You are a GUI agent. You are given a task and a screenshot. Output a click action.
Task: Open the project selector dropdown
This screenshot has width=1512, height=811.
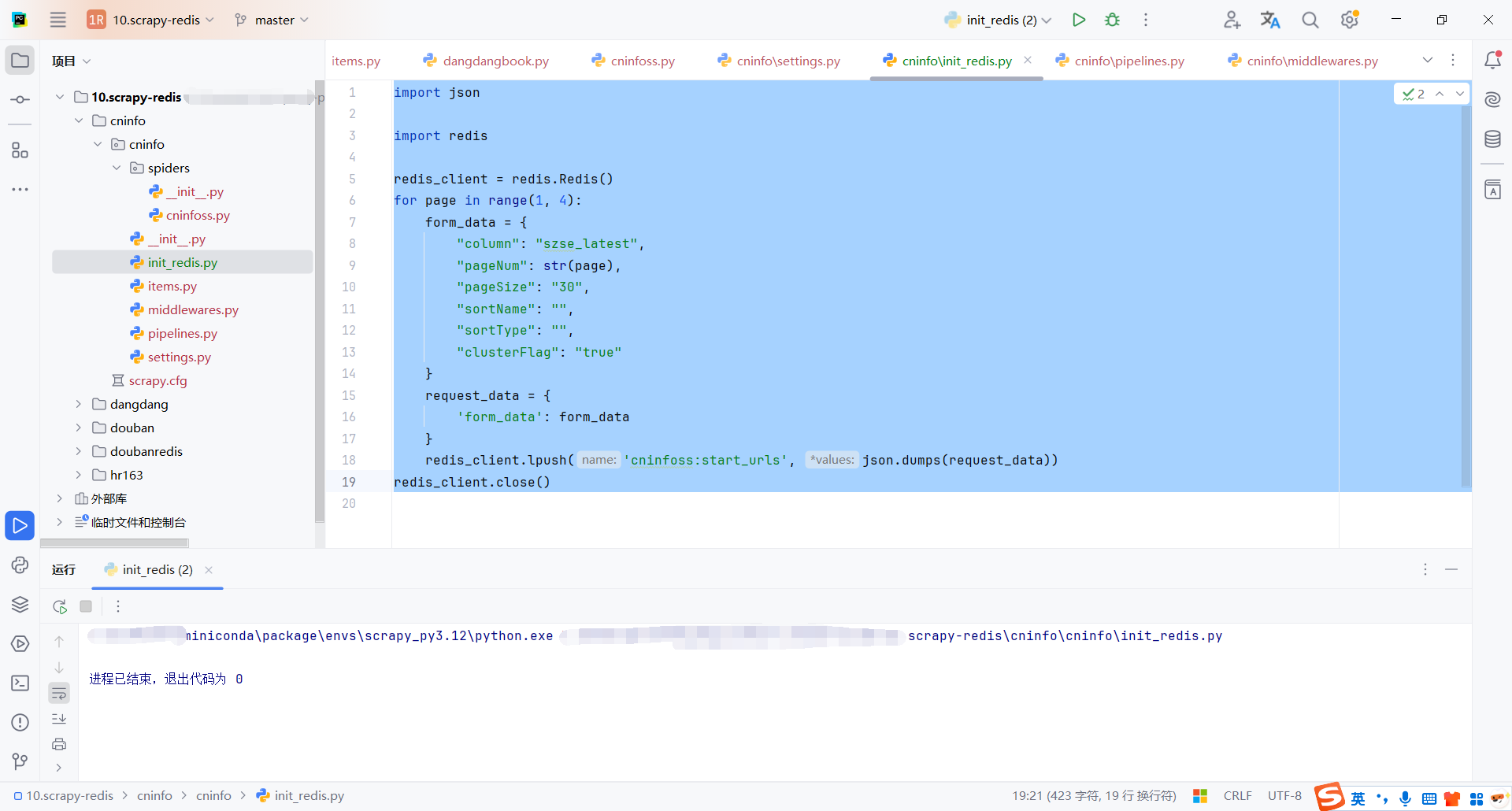(x=150, y=20)
